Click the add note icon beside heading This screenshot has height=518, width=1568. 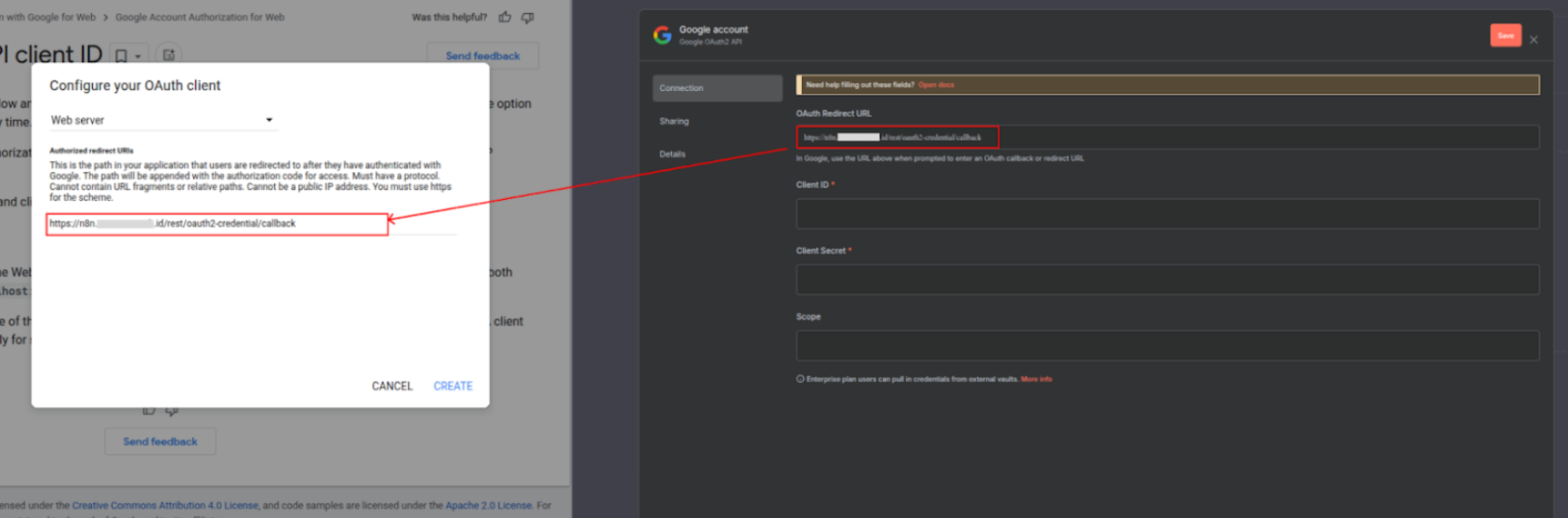click(x=168, y=56)
